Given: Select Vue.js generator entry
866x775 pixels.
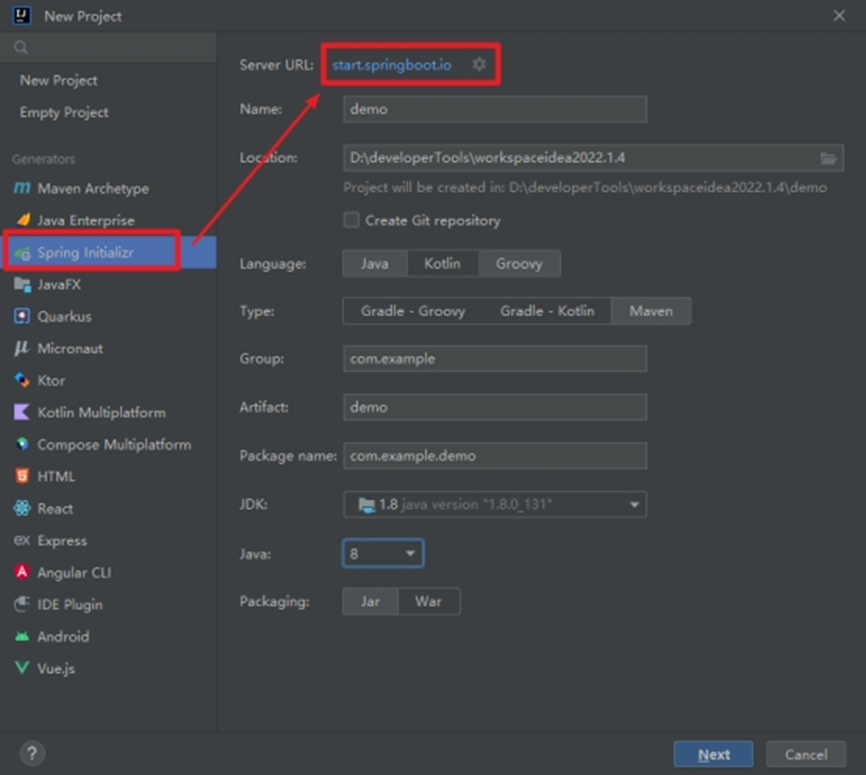Looking at the screenshot, I should pos(108,669).
